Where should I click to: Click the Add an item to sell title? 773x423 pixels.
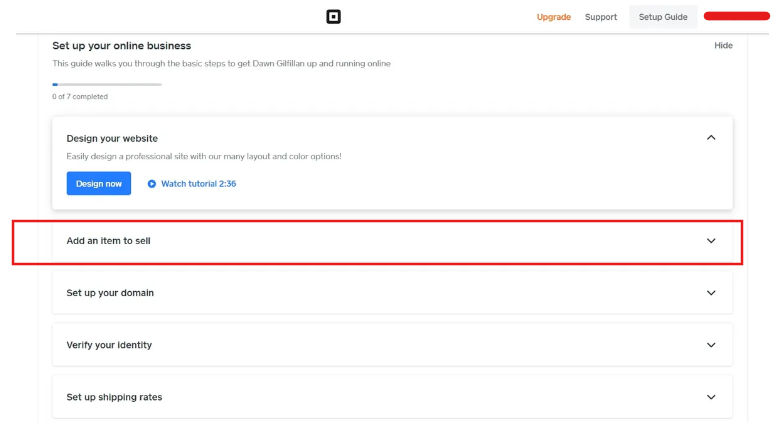coord(108,241)
